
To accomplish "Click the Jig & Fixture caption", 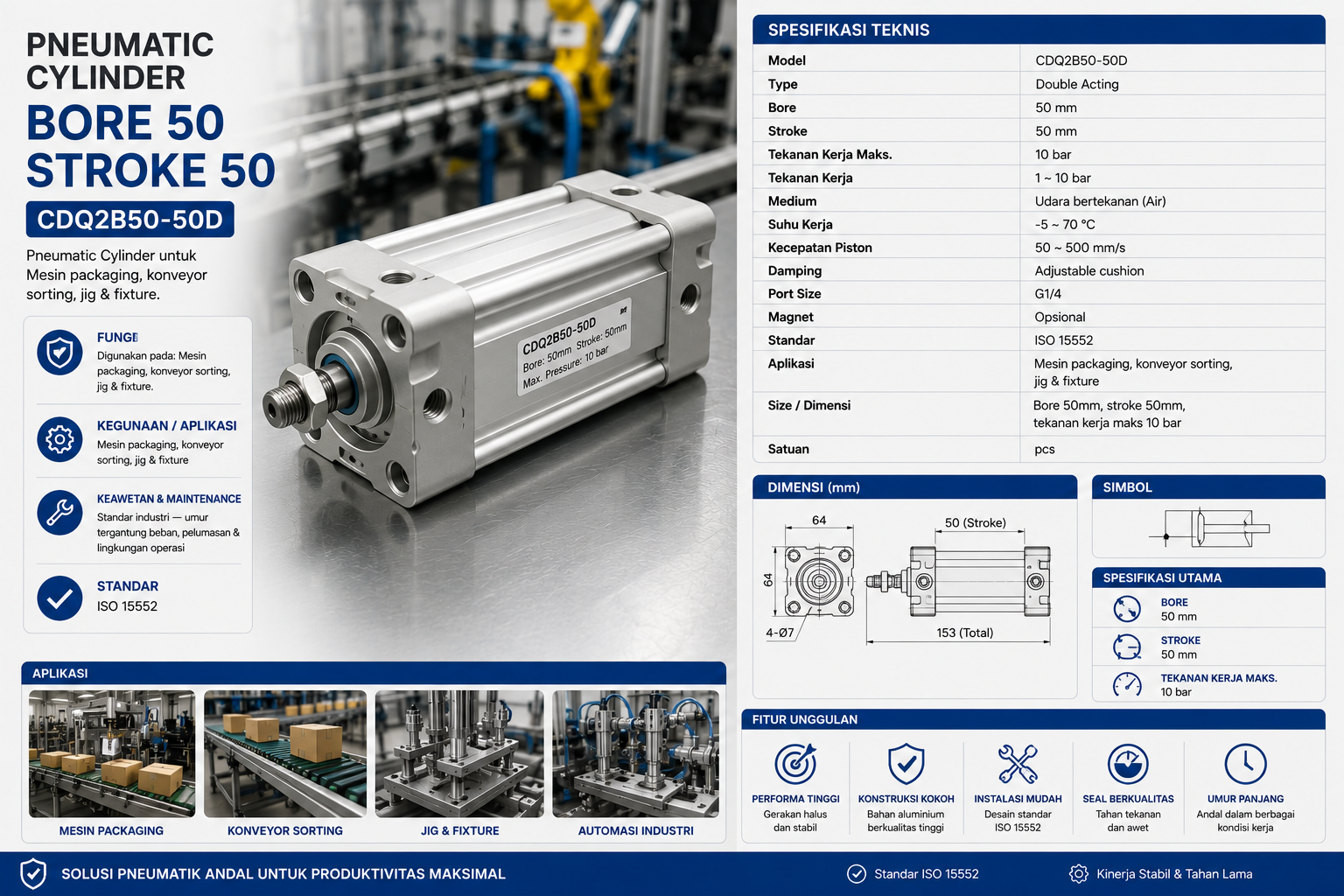I will pos(459,830).
